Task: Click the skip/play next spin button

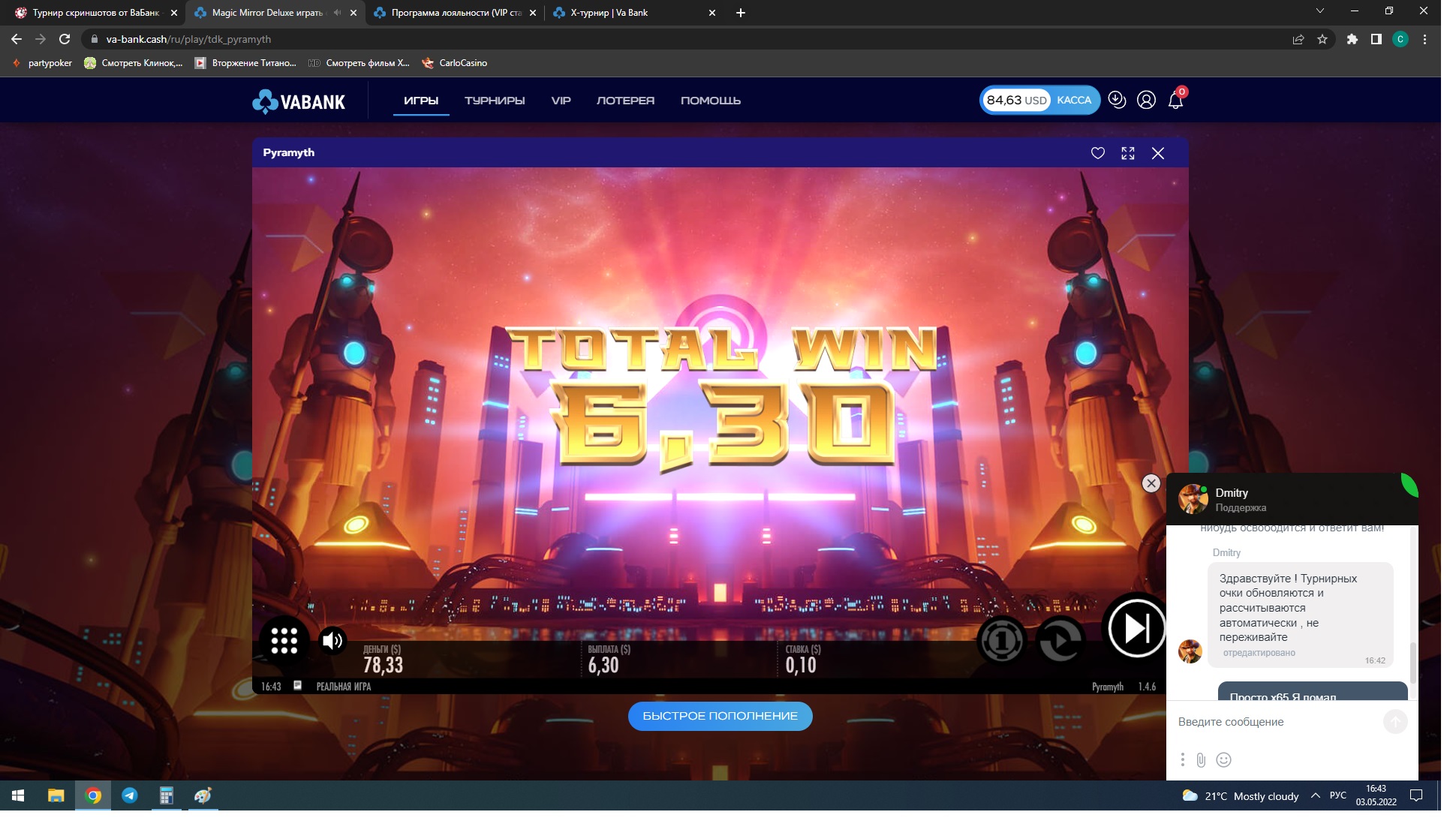Action: [1136, 628]
